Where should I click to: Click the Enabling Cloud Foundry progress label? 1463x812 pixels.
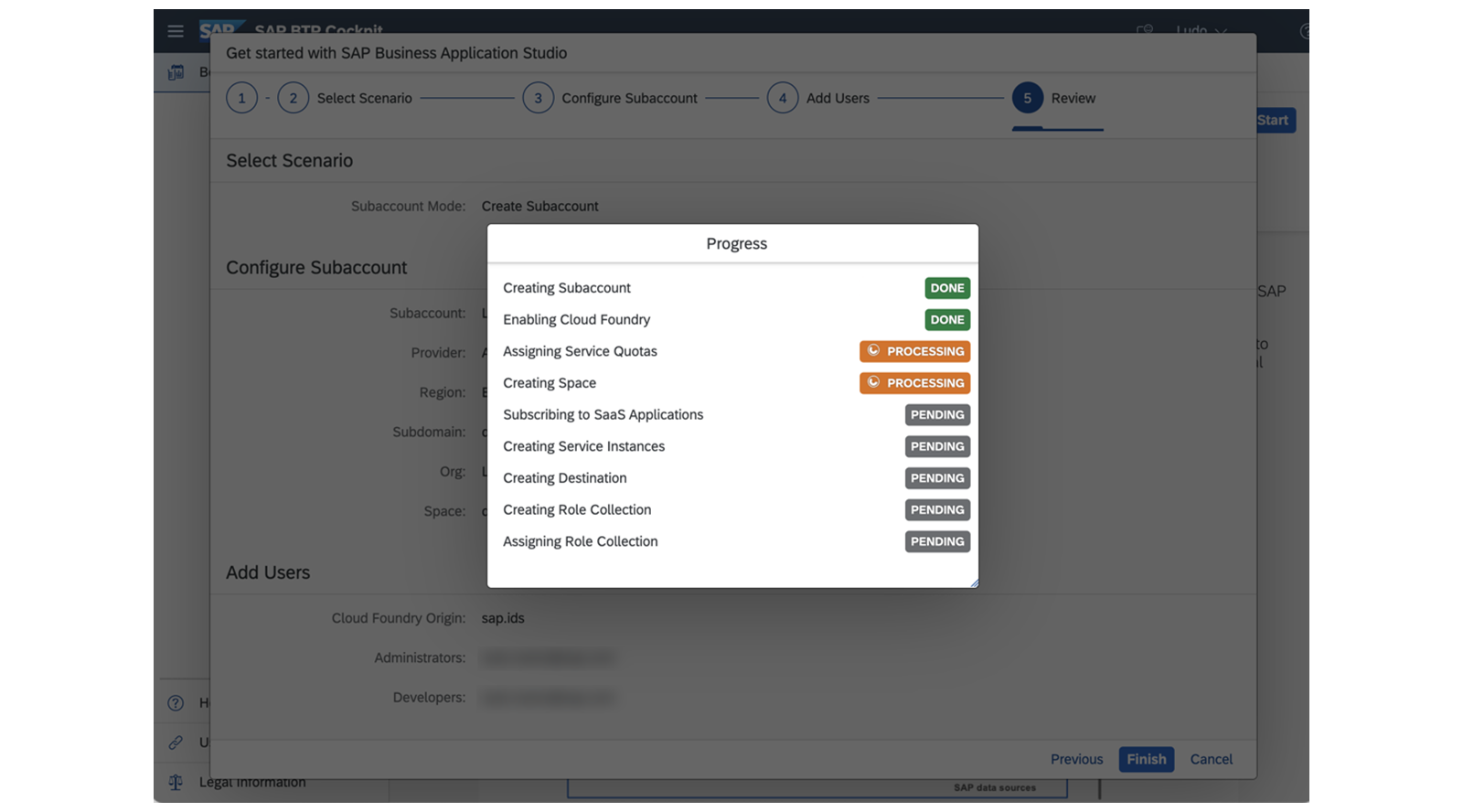(576, 320)
